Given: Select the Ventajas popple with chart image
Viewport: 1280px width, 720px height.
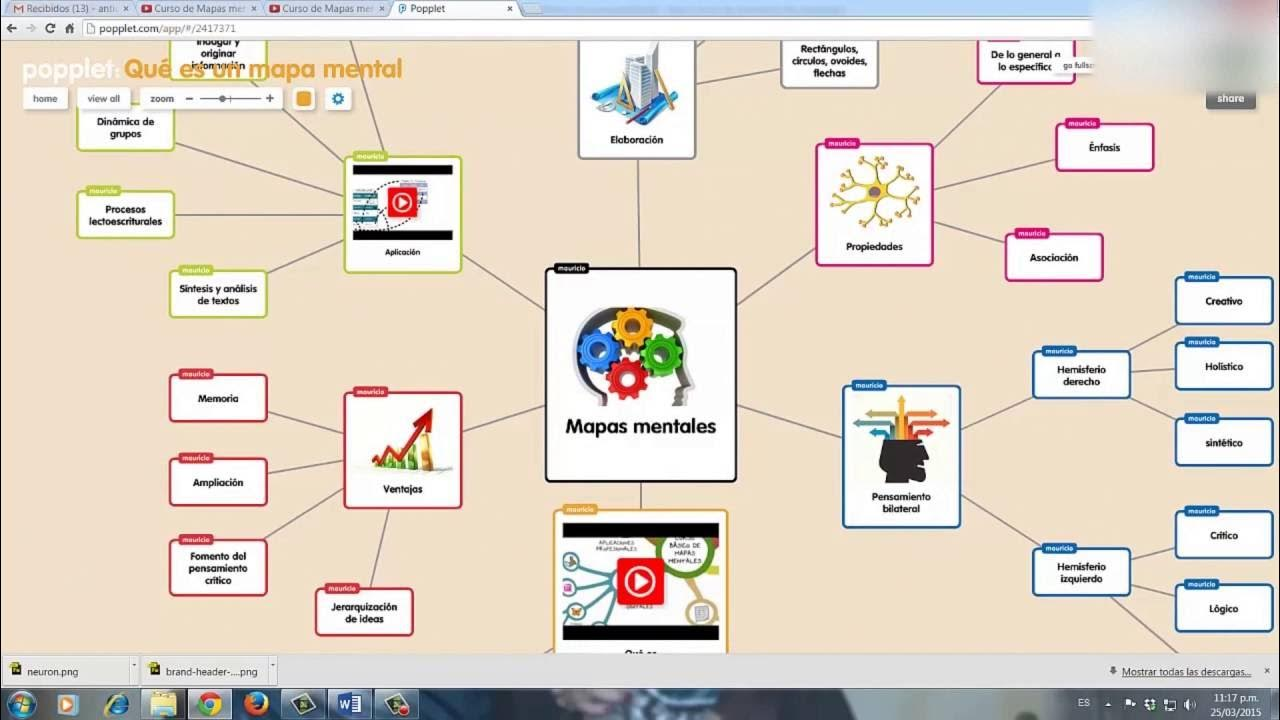Looking at the screenshot, I should click(403, 450).
